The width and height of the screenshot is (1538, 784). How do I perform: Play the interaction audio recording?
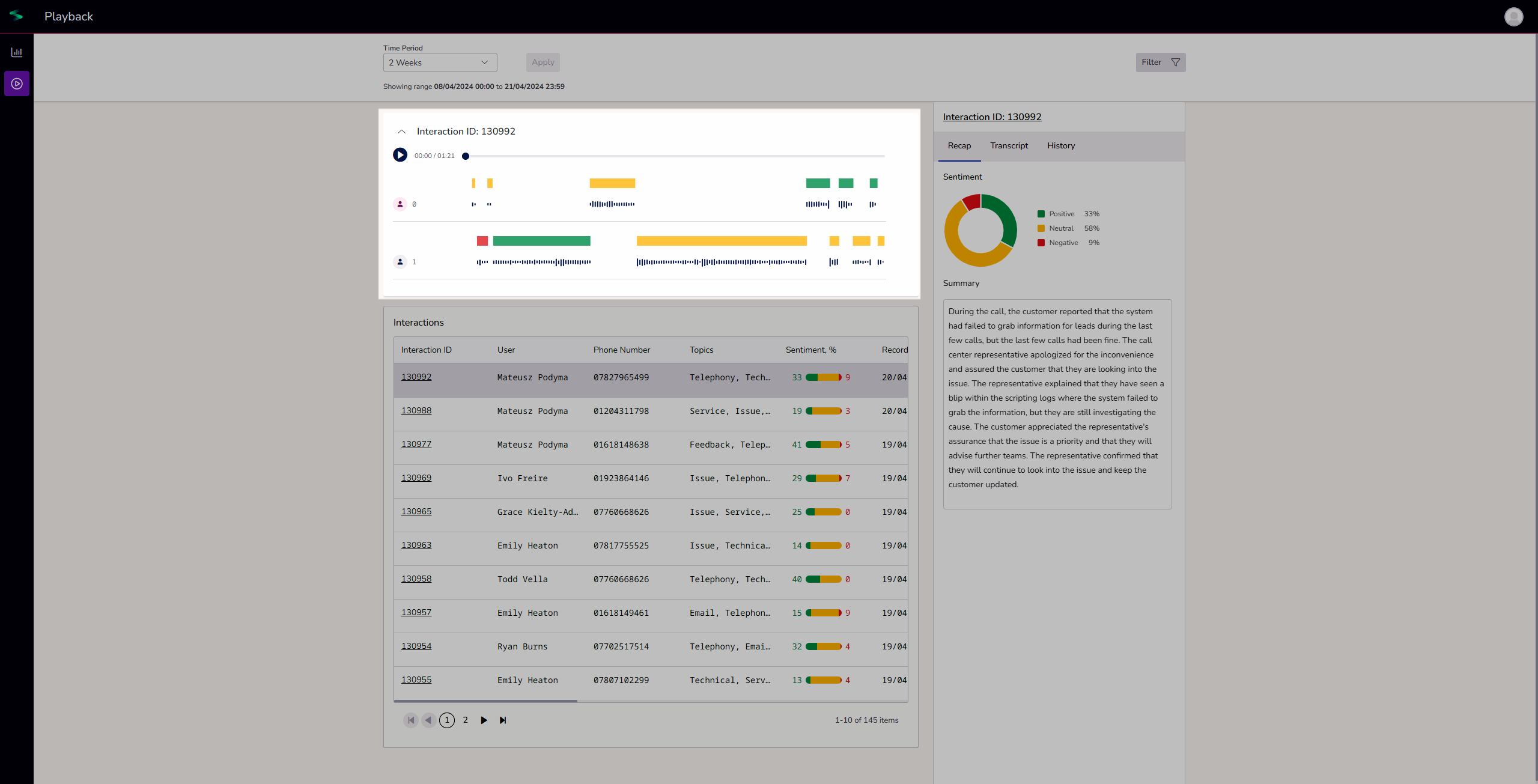pyautogui.click(x=400, y=155)
